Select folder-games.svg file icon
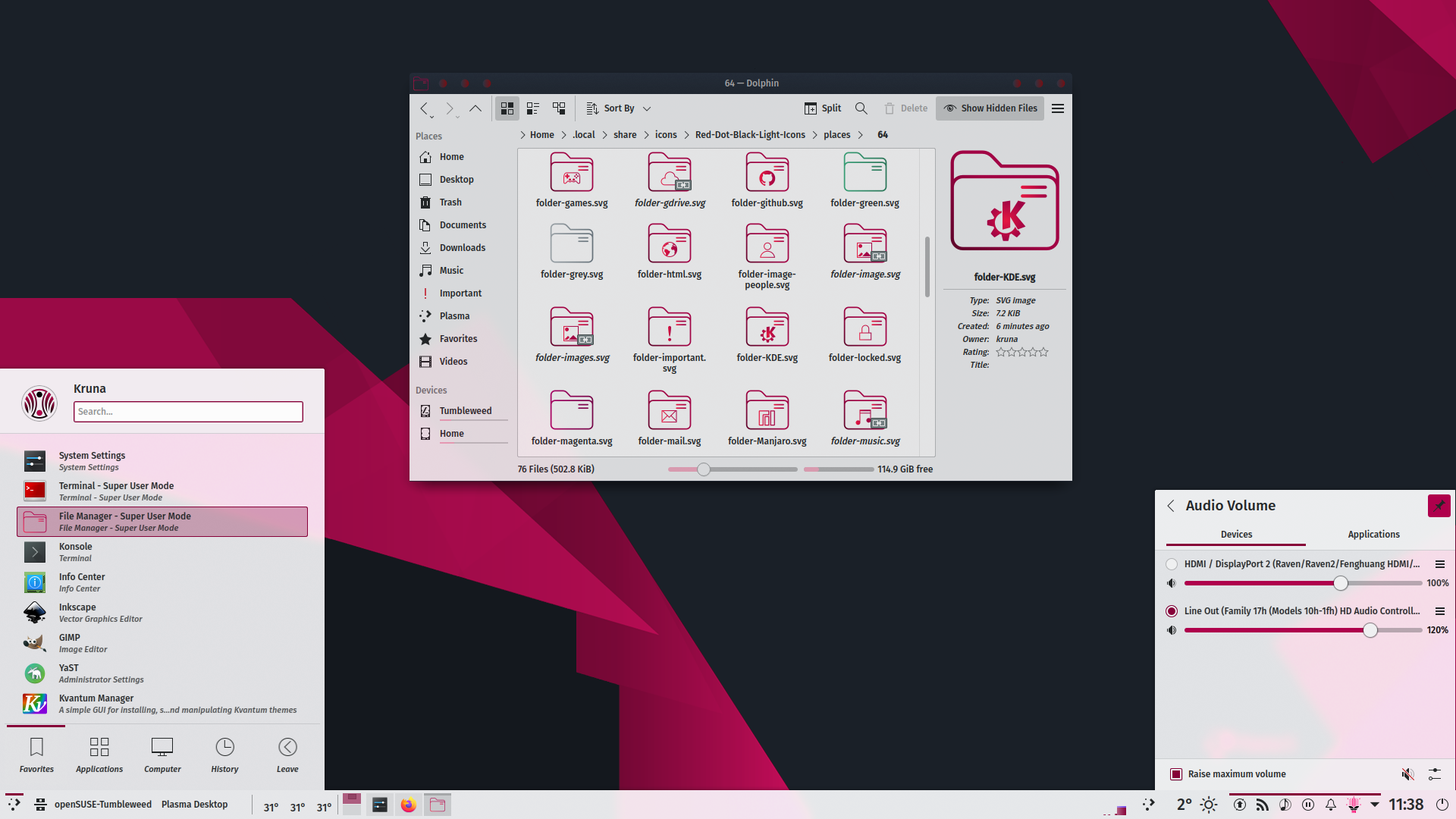The image size is (1456, 819). [572, 172]
